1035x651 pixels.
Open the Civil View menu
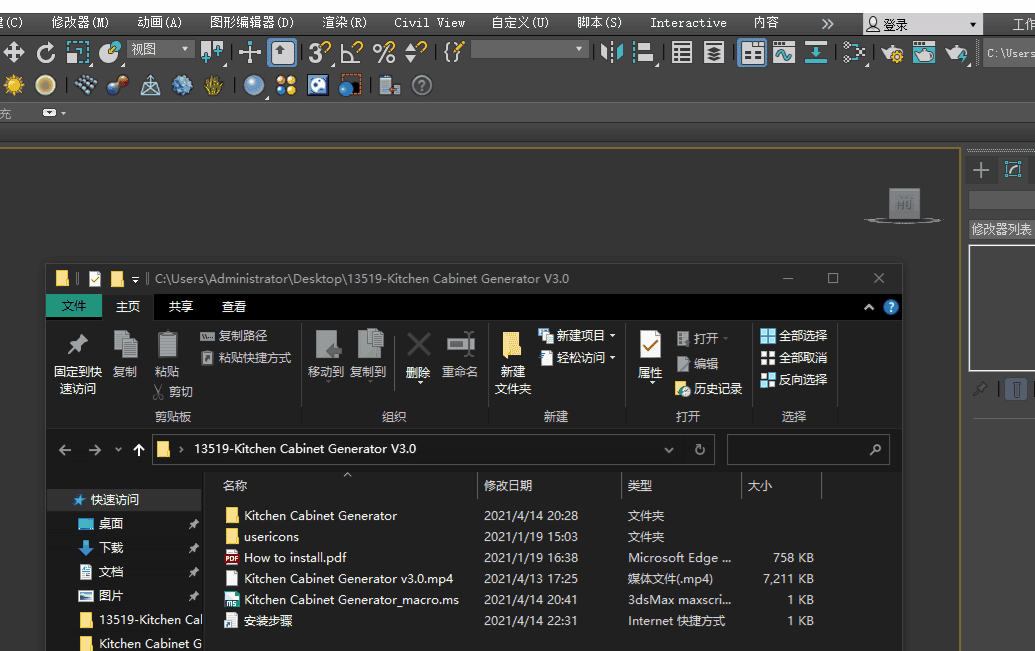(x=430, y=22)
